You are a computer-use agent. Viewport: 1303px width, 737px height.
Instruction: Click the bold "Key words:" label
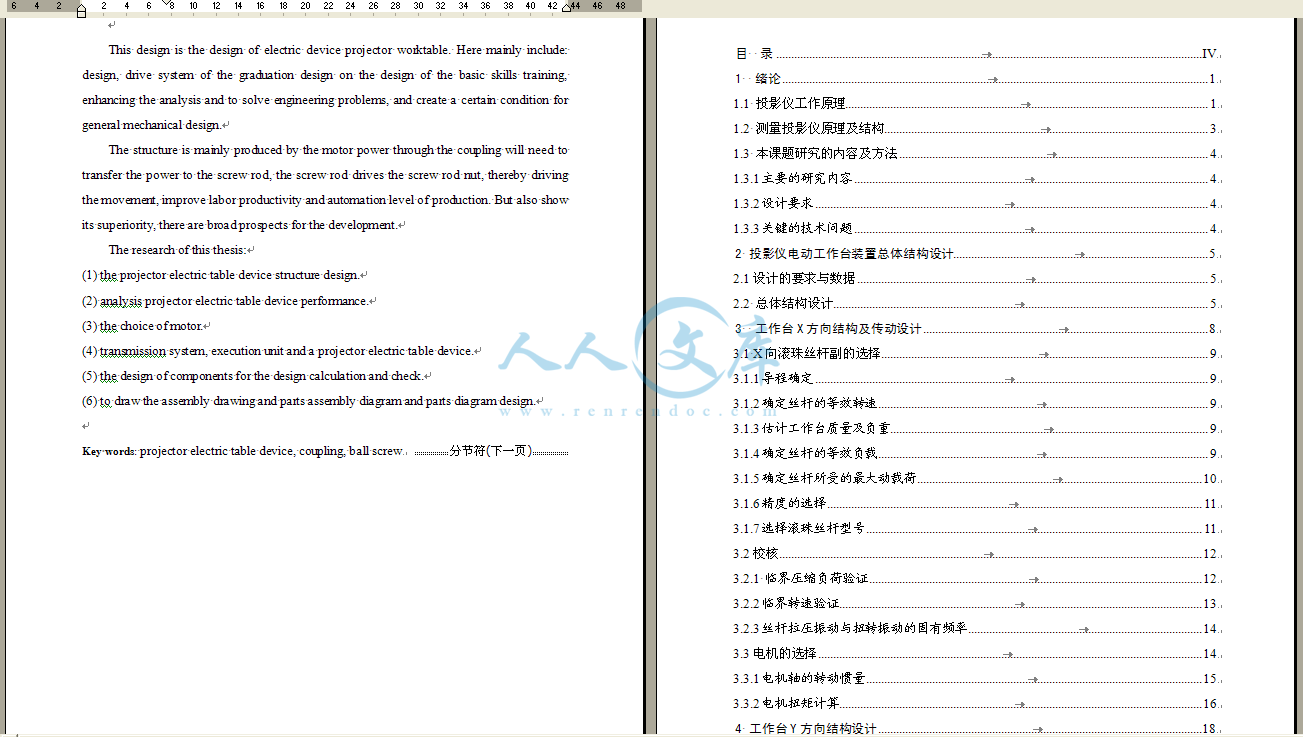click(x=109, y=451)
